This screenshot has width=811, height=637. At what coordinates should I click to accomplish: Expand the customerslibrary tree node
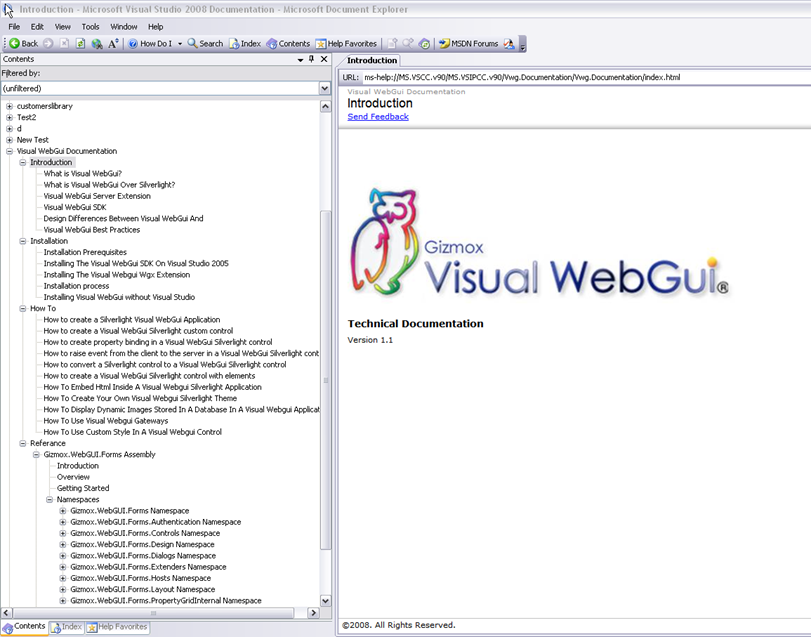[9, 106]
